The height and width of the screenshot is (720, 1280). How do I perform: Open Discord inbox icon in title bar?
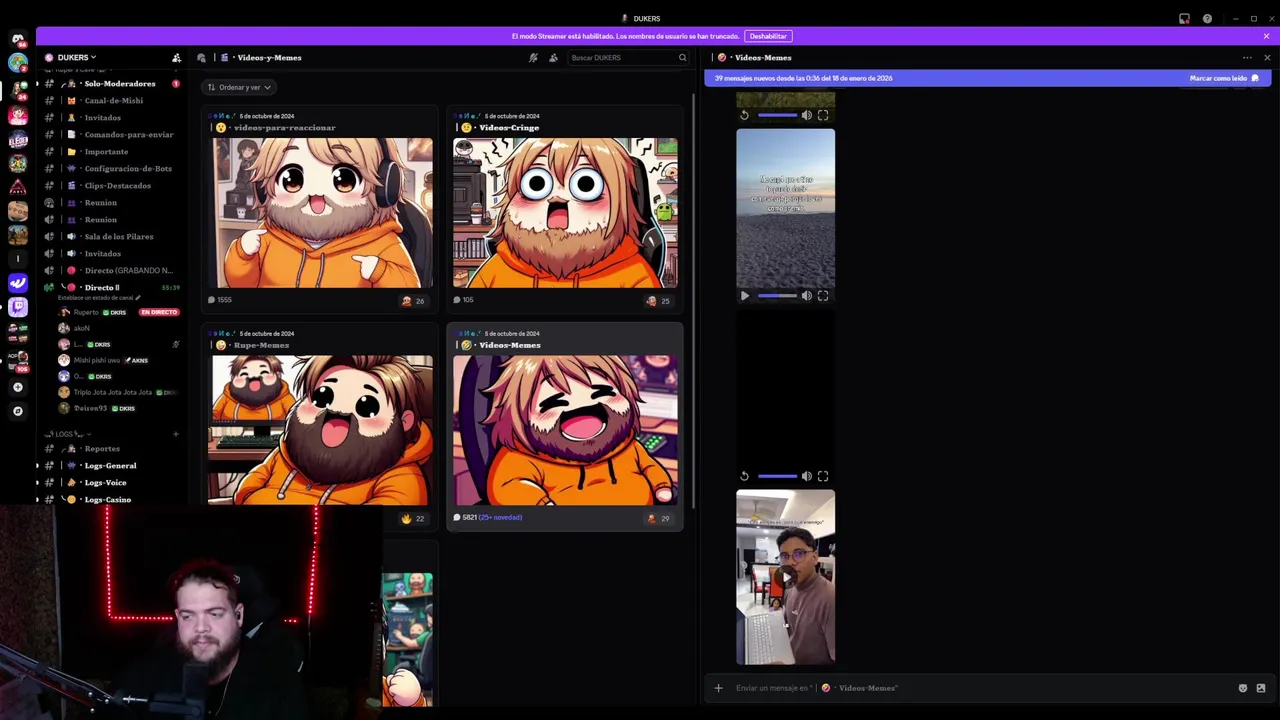pos(1184,18)
